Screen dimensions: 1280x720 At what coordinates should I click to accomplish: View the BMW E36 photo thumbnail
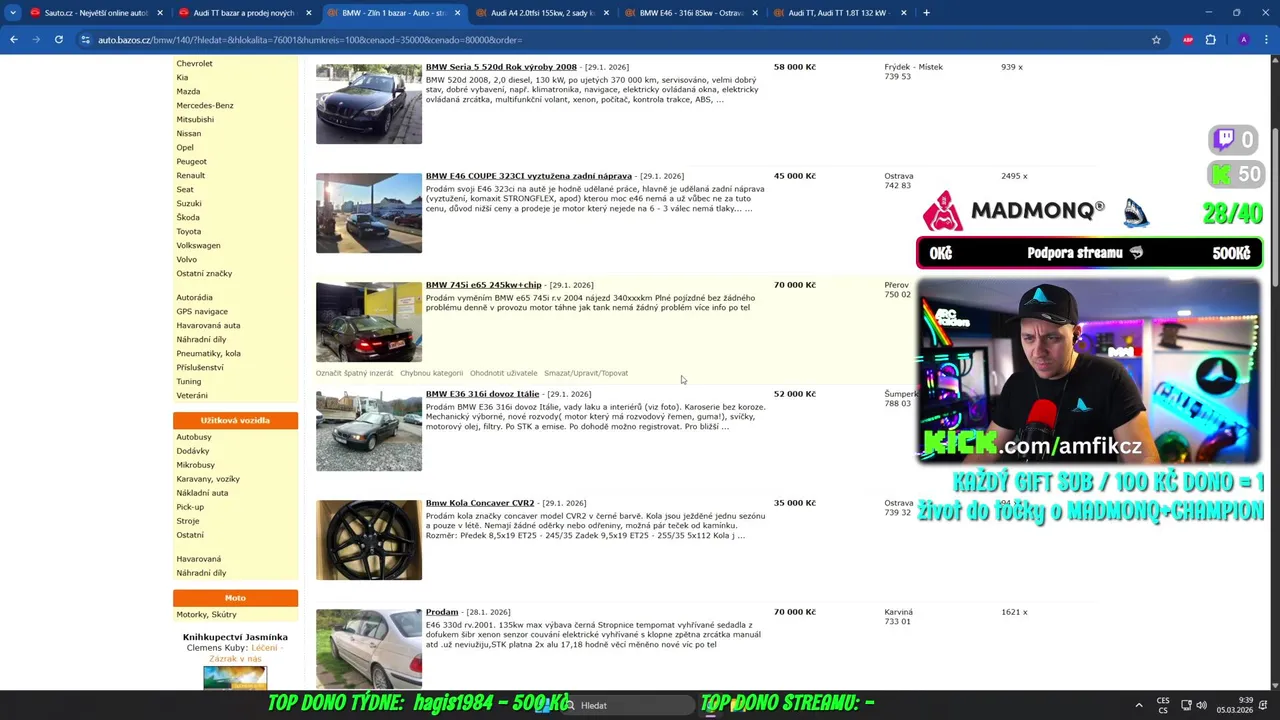(x=369, y=431)
